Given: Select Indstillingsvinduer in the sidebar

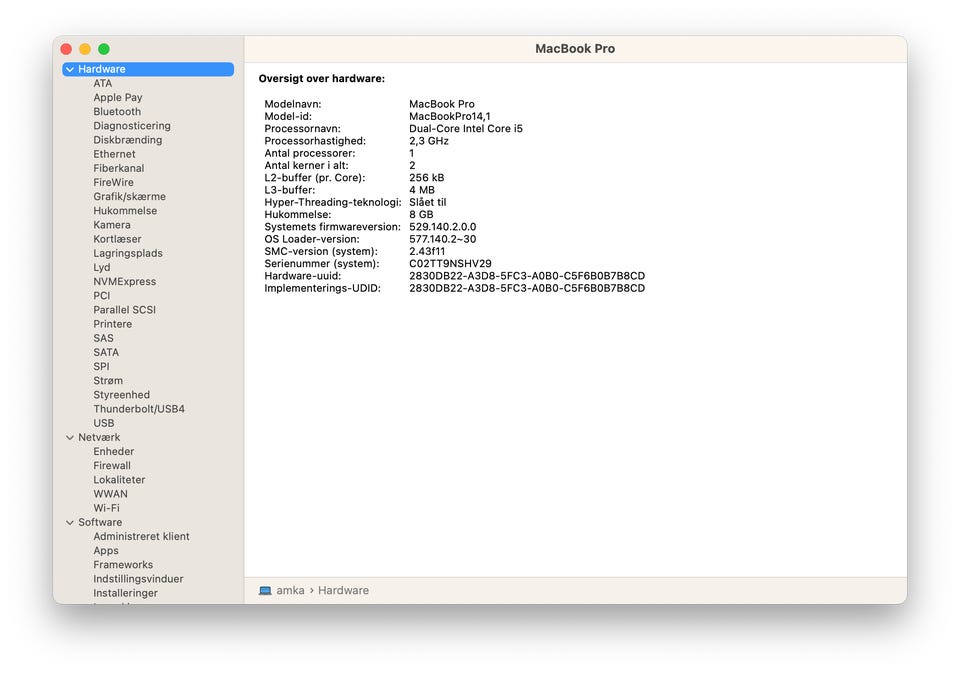Looking at the screenshot, I should pyautogui.click(x=138, y=579).
